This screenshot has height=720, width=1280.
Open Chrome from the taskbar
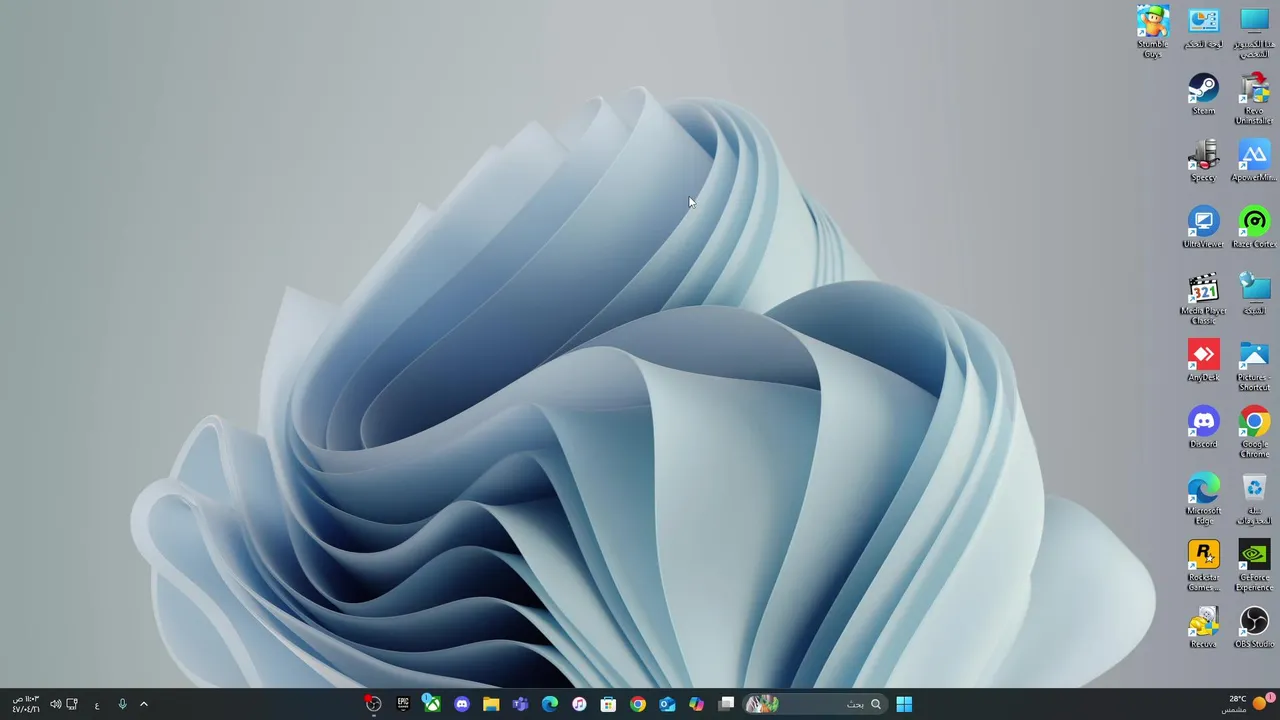point(638,704)
